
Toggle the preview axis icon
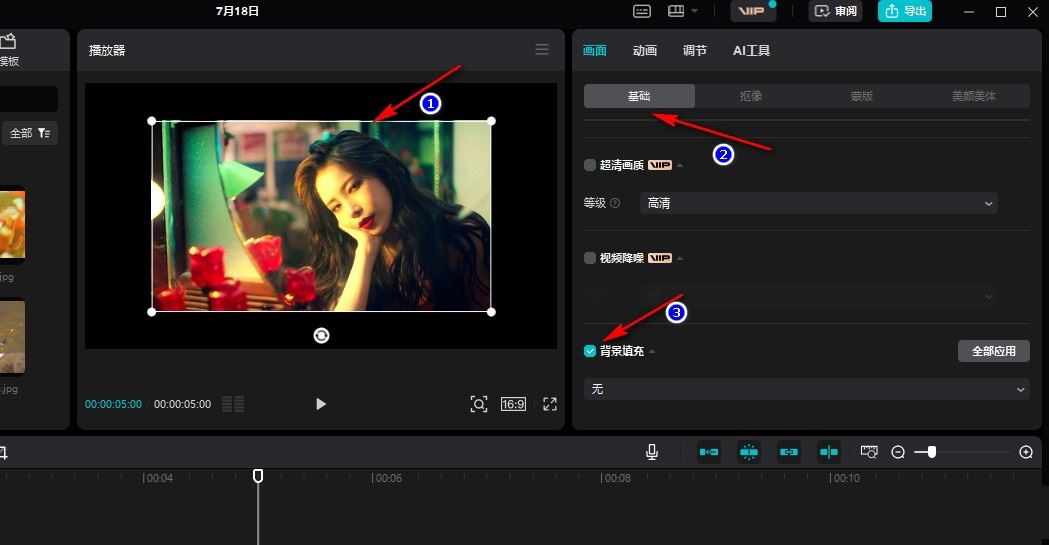[x=829, y=452]
